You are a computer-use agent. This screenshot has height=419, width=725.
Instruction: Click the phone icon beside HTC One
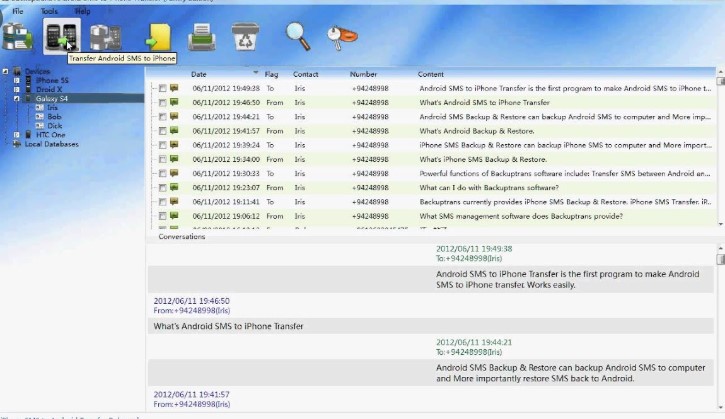click(28, 135)
